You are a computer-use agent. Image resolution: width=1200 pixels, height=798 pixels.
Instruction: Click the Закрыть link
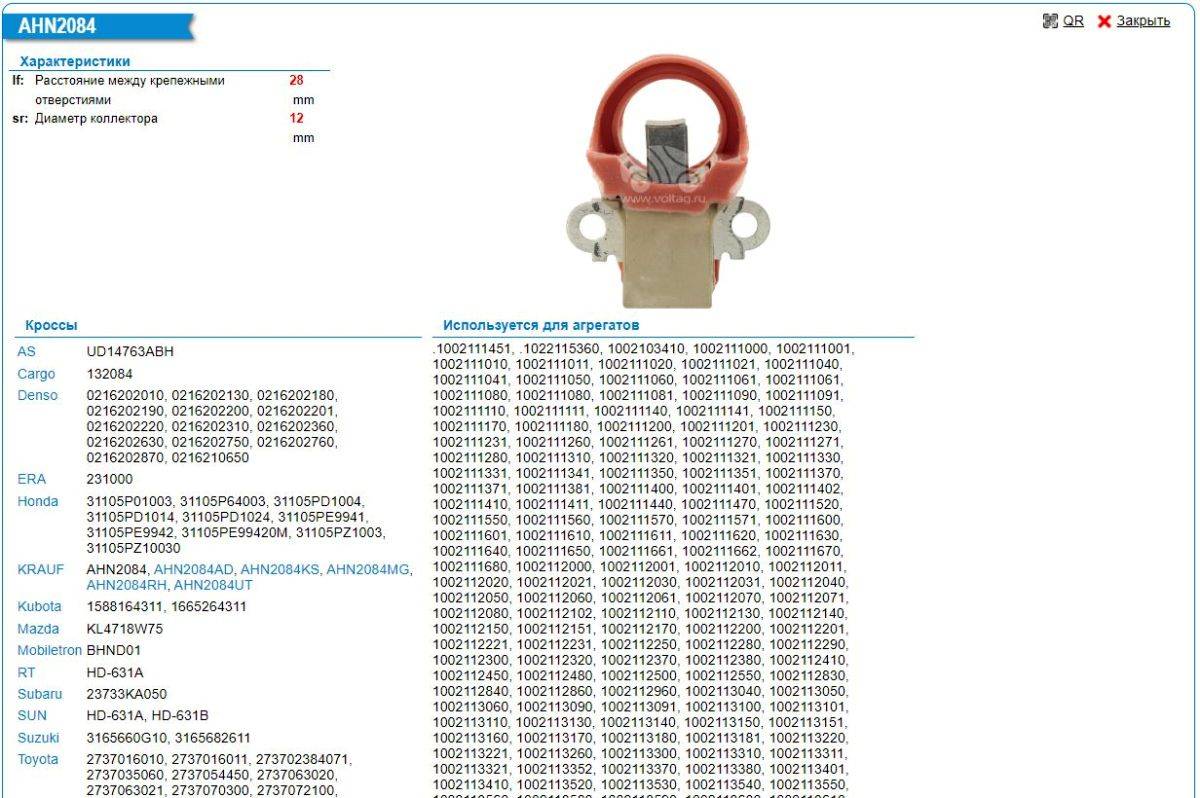(x=1143, y=21)
